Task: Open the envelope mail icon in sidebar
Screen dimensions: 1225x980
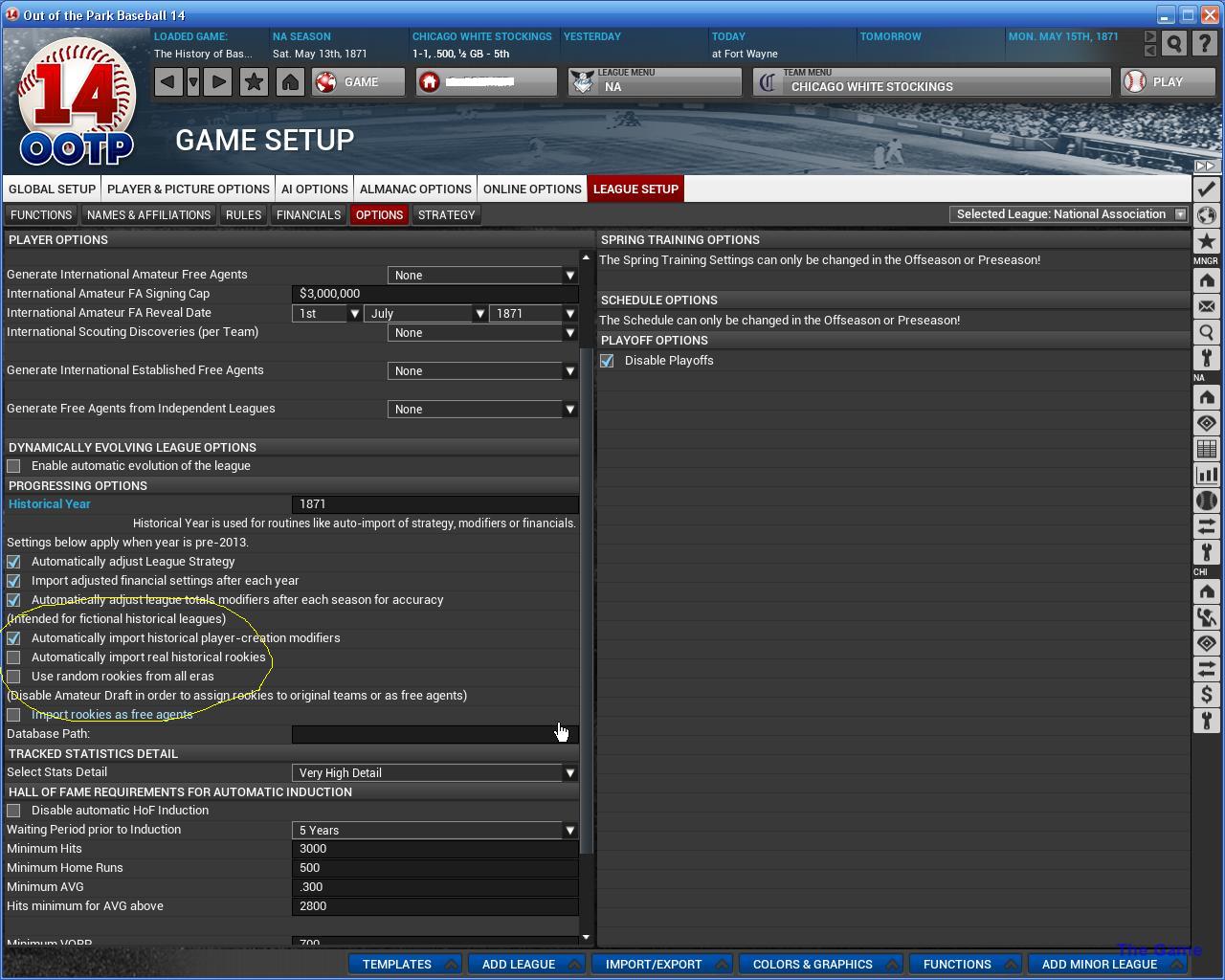Action: coord(1206,307)
